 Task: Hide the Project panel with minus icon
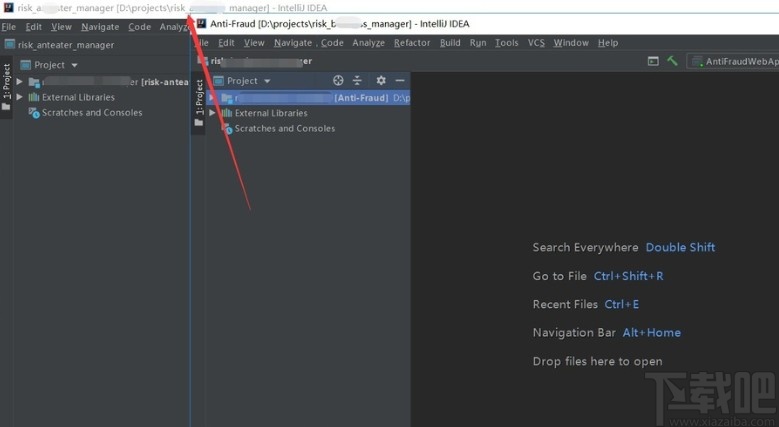[400, 81]
